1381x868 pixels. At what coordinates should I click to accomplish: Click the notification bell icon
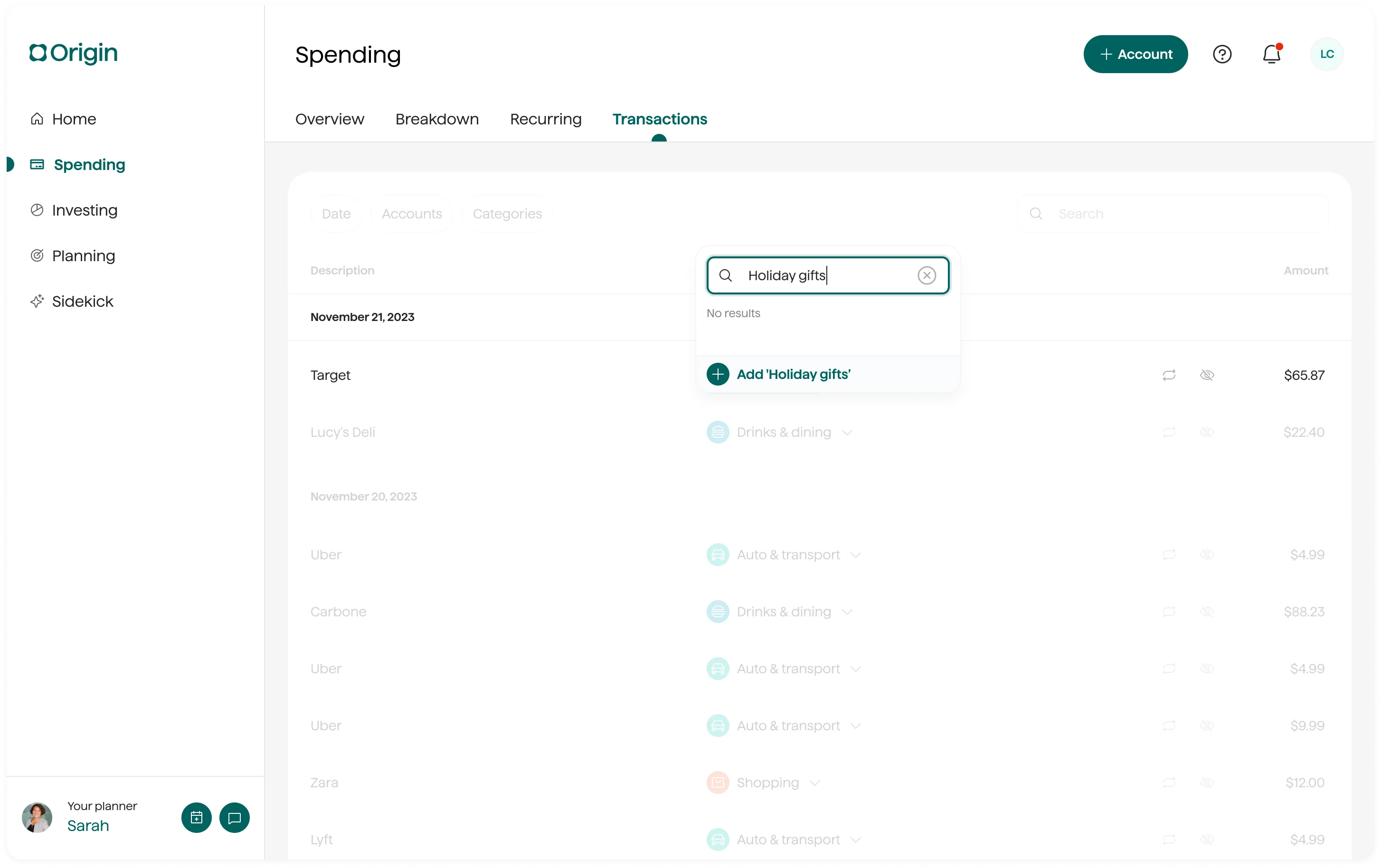pyautogui.click(x=1271, y=54)
